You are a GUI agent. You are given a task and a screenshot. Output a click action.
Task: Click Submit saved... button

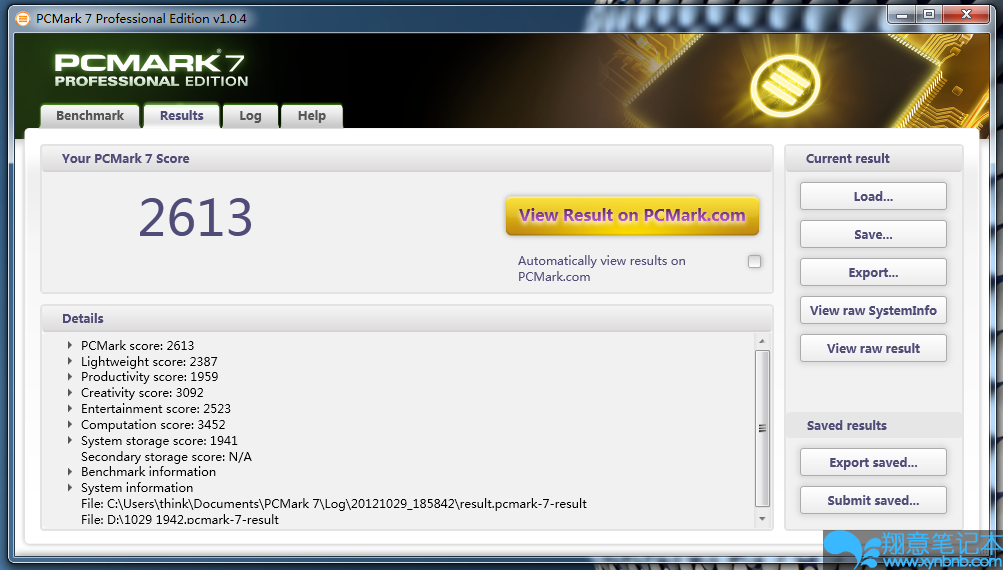873,500
